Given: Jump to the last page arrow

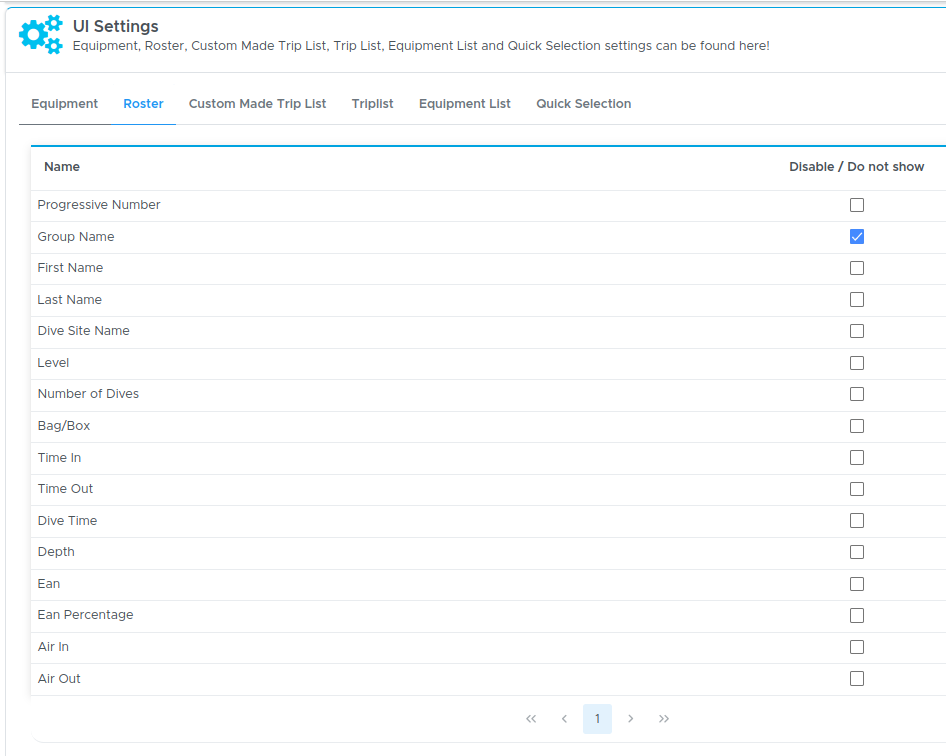Looking at the screenshot, I should [664, 719].
